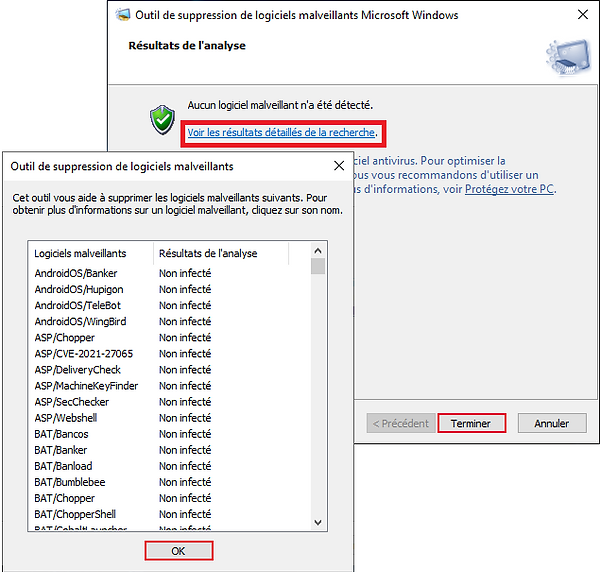Click the green shield checkmark icon

pyautogui.click(x=163, y=120)
